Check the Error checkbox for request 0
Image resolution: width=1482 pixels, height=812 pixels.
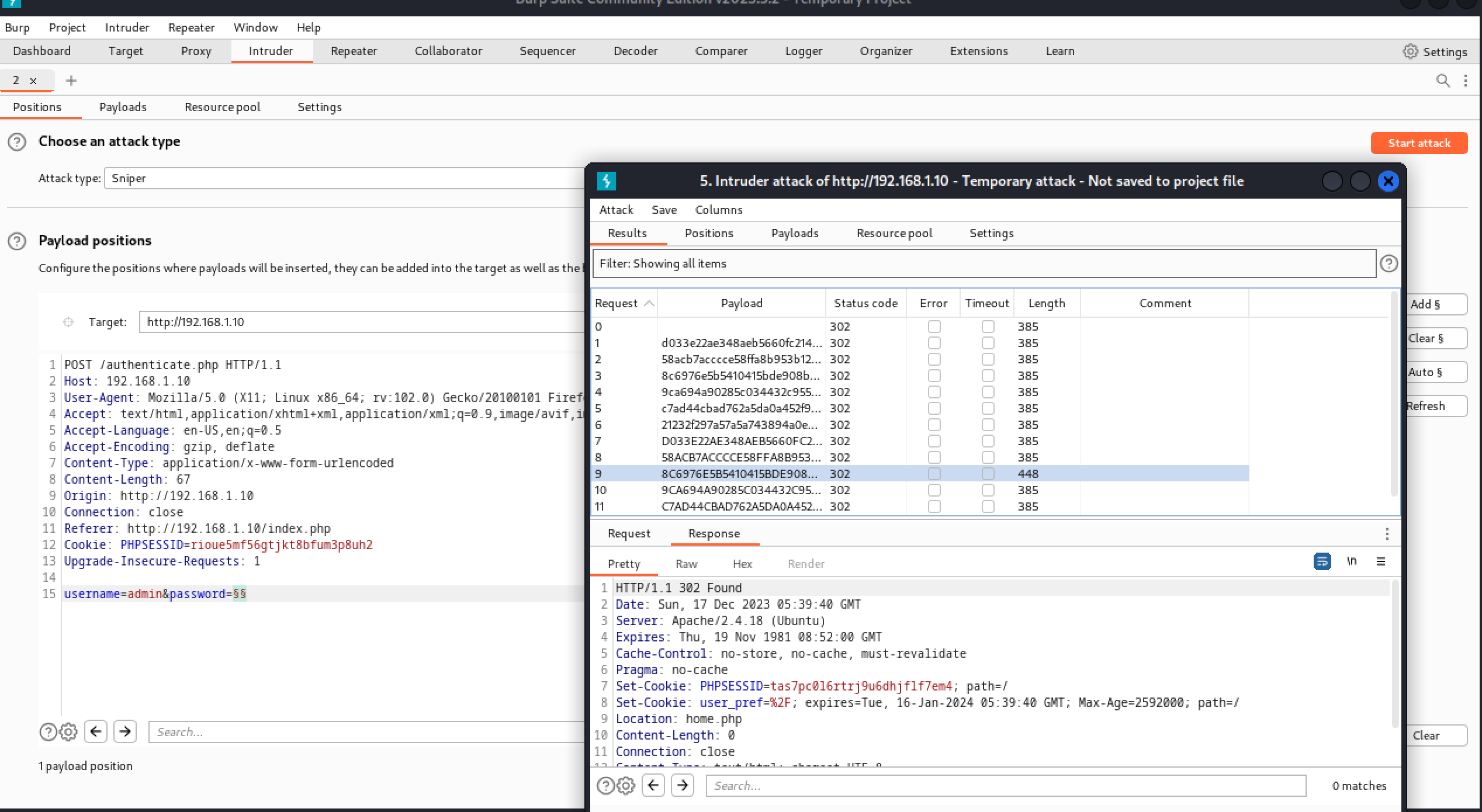(x=934, y=327)
